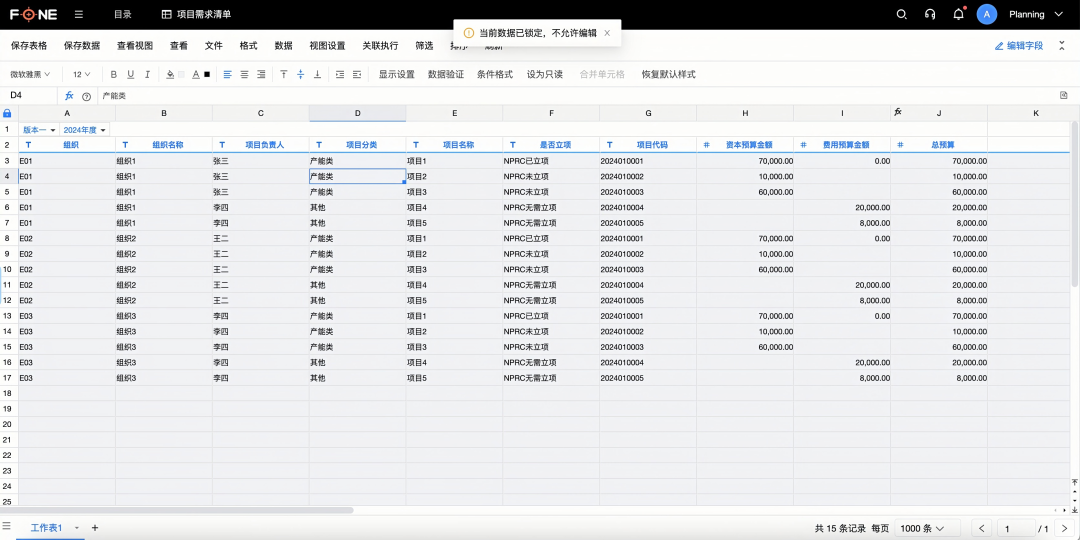The height and width of the screenshot is (540, 1080).
Task: Click the fx formula icon in the formula bar
Action: pos(69,96)
